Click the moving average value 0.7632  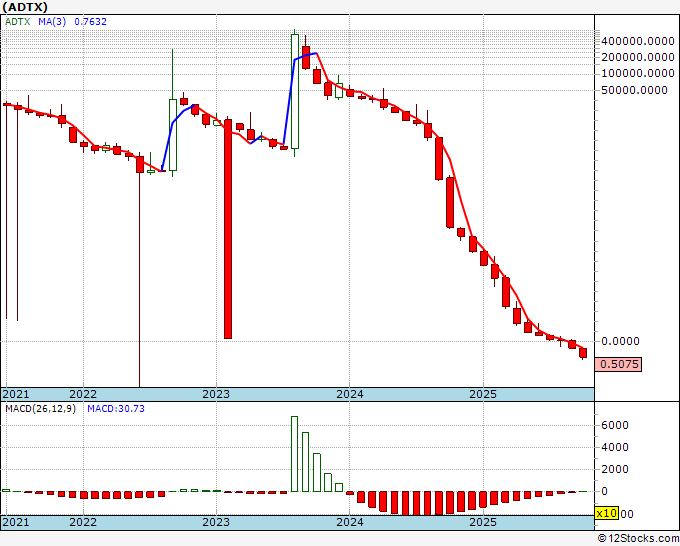[x=90, y=21]
